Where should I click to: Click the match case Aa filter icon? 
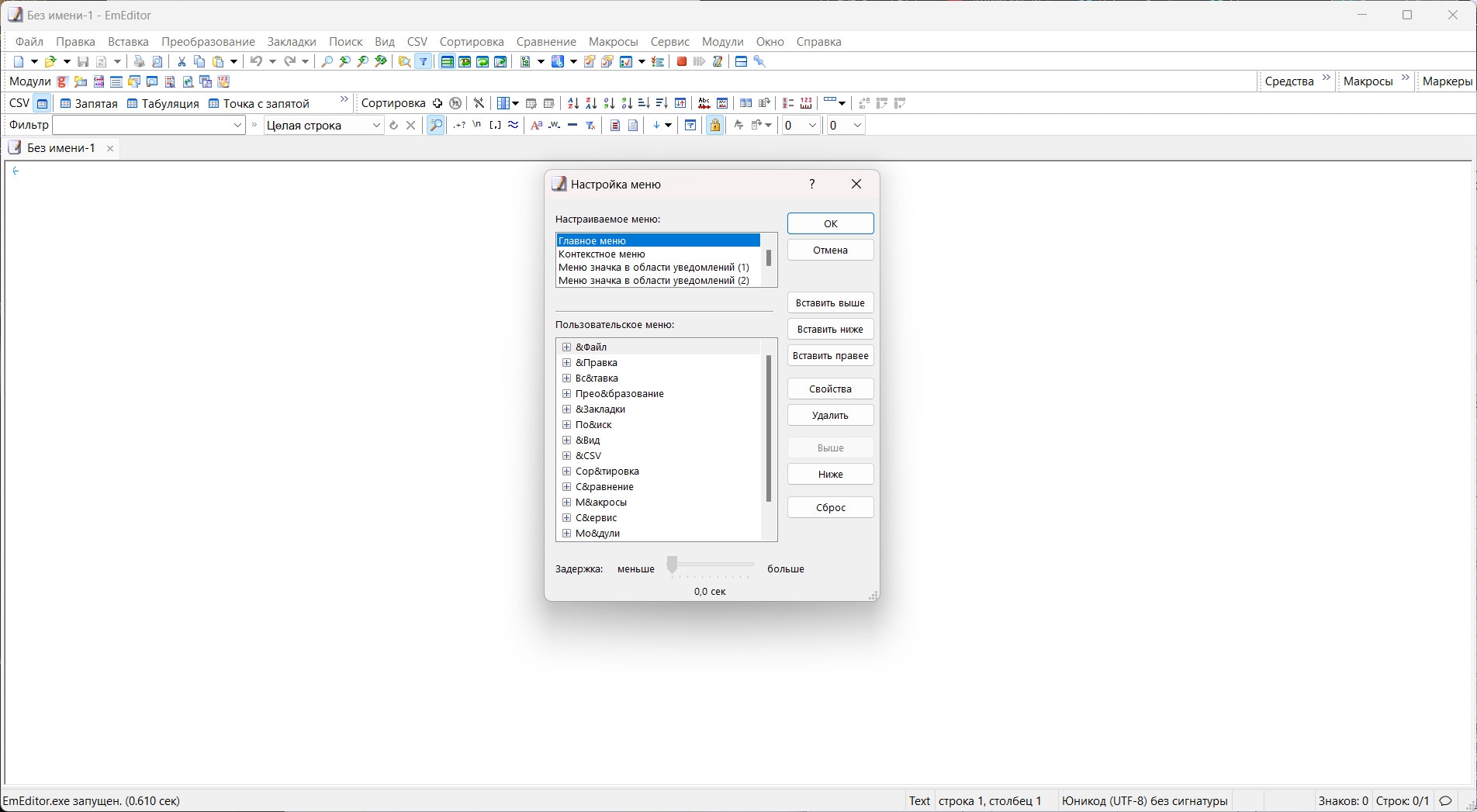click(536, 125)
